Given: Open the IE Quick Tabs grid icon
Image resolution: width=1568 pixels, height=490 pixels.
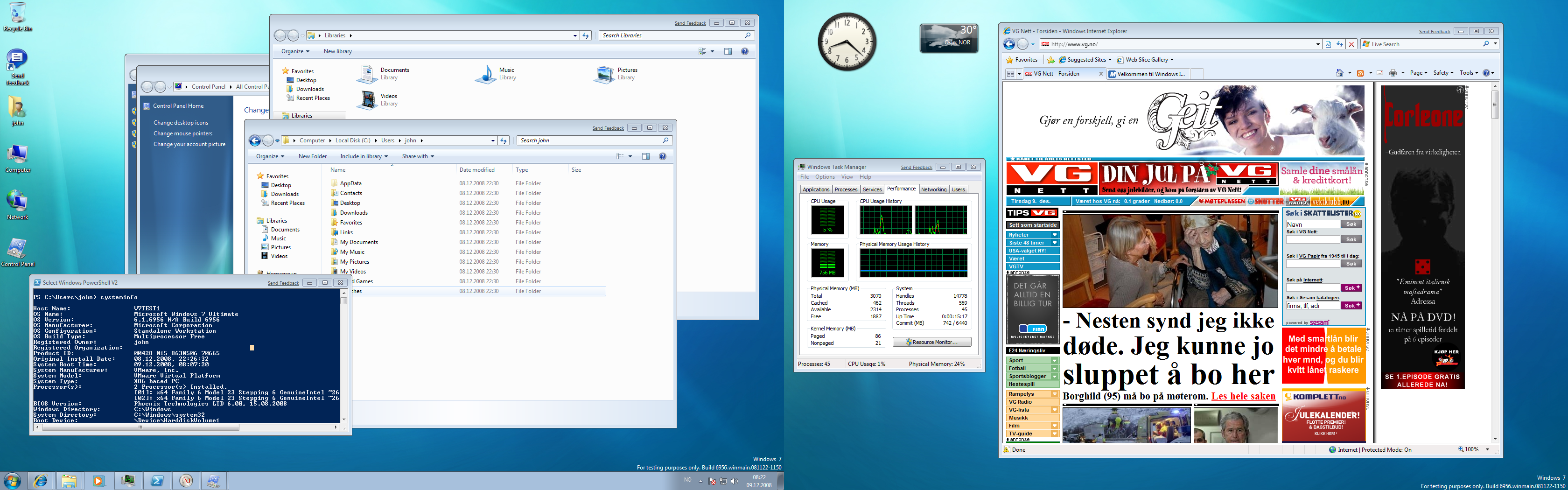Looking at the screenshot, I should tap(1010, 74).
